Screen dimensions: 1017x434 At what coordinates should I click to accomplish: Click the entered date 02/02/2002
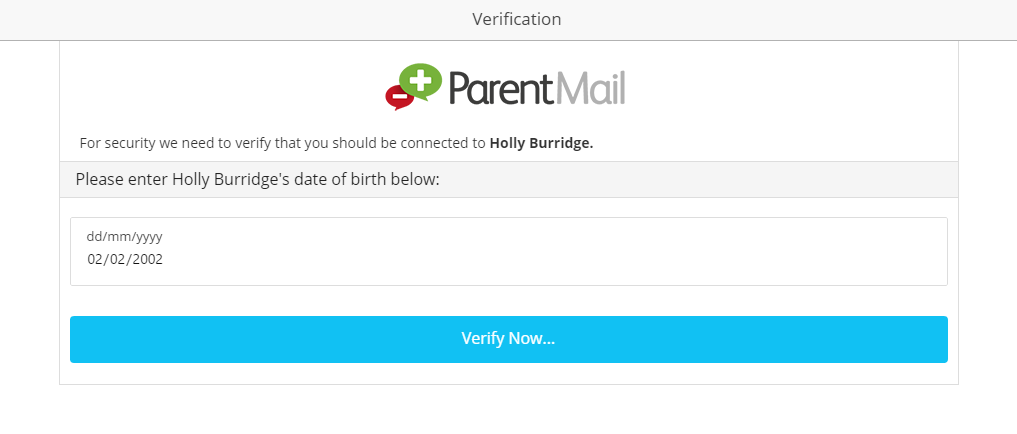125,259
